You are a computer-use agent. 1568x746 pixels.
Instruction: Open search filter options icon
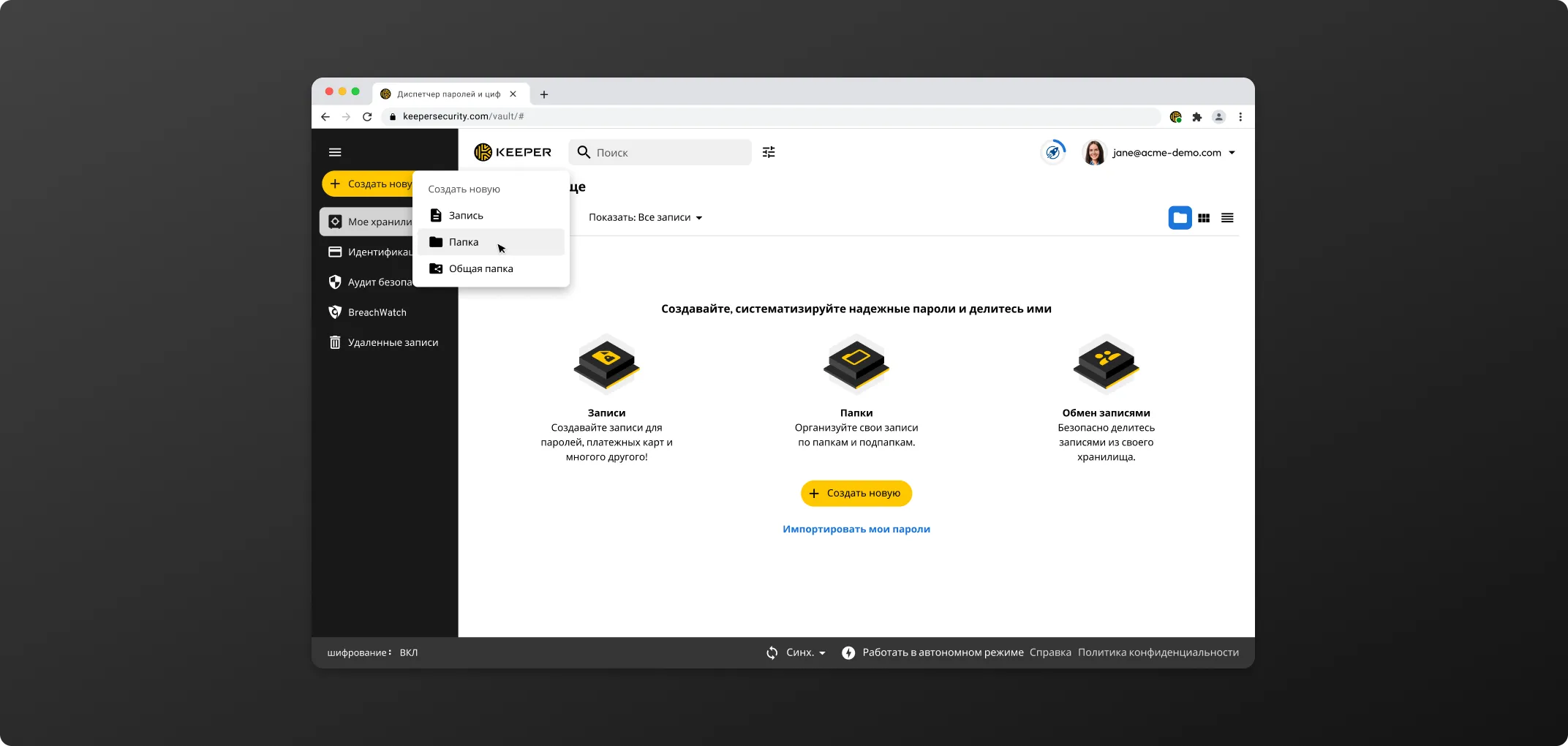pyautogui.click(x=769, y=152)
